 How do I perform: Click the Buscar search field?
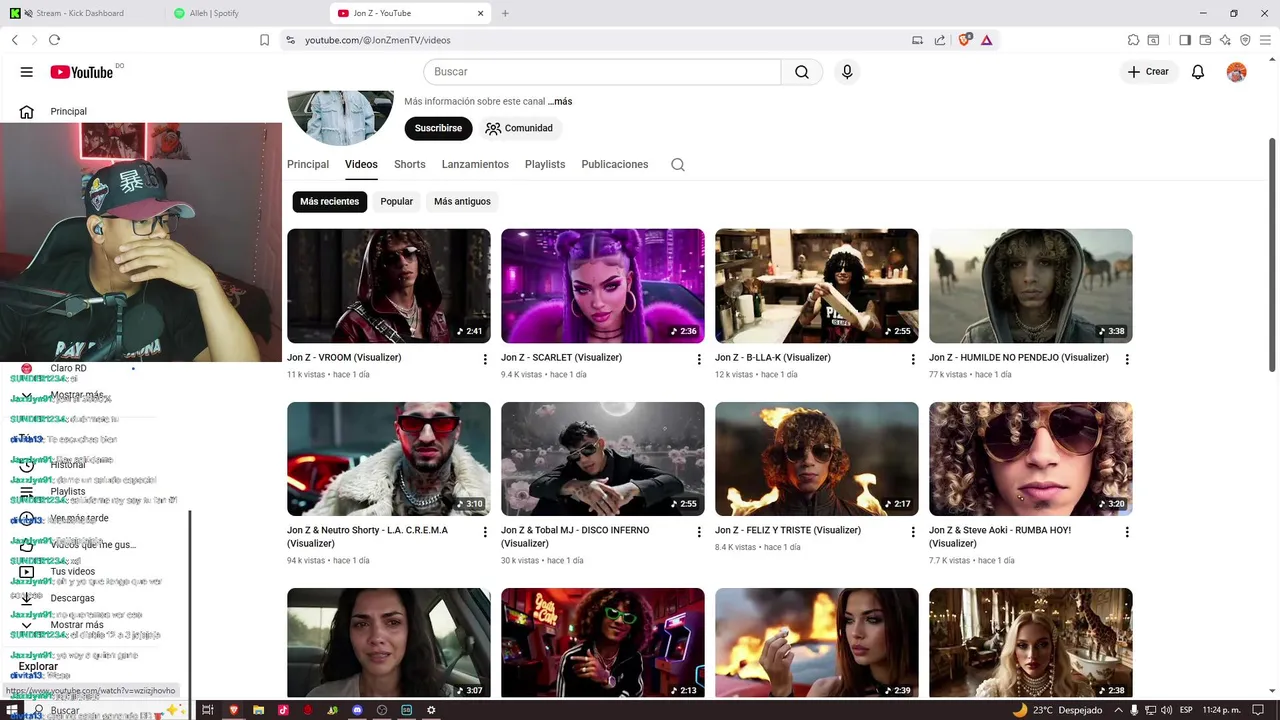(x=602, y=72)
